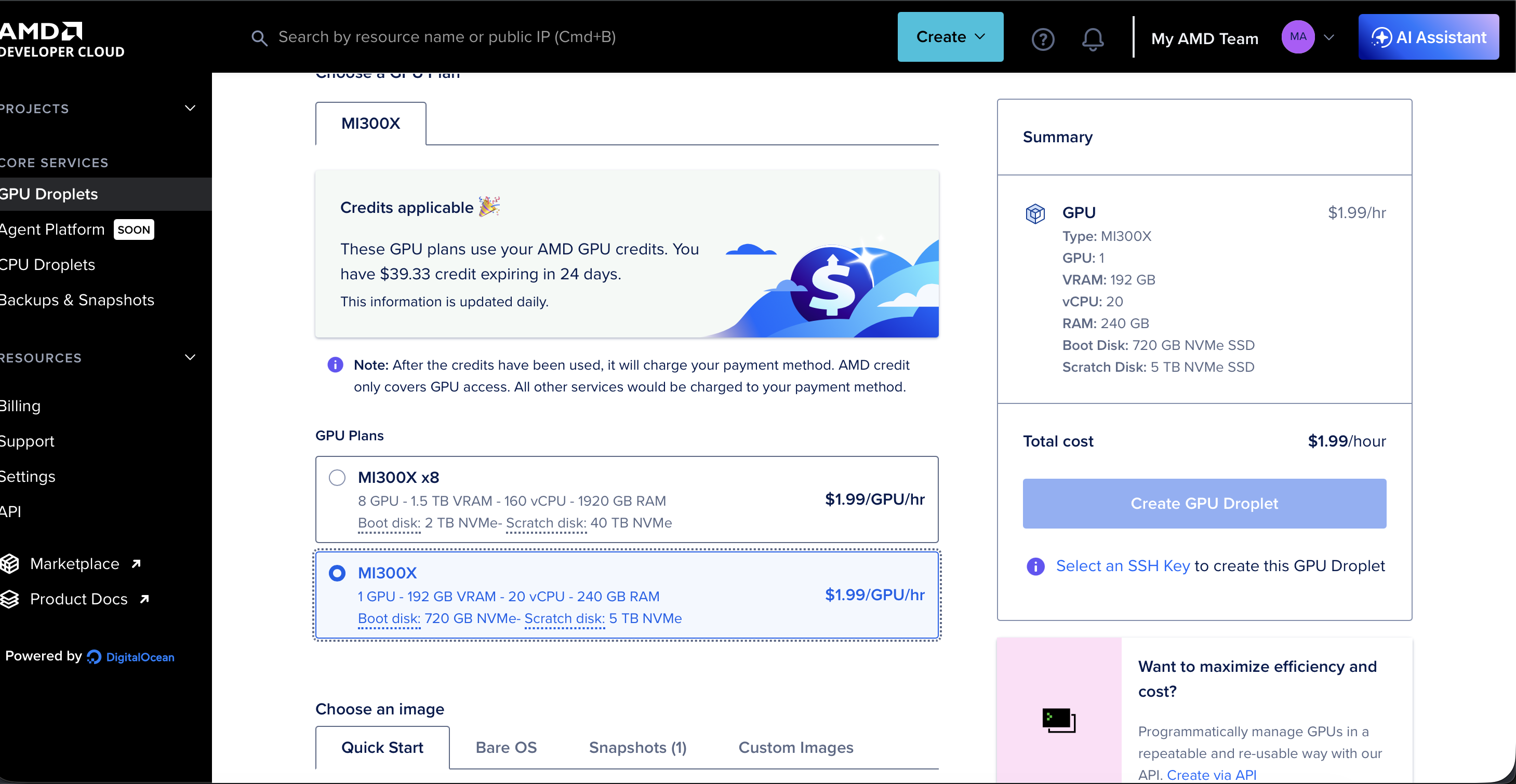1516x784 pixels.
Task: Open GPU Droplets in the sidebar
Action: (106, 194)
